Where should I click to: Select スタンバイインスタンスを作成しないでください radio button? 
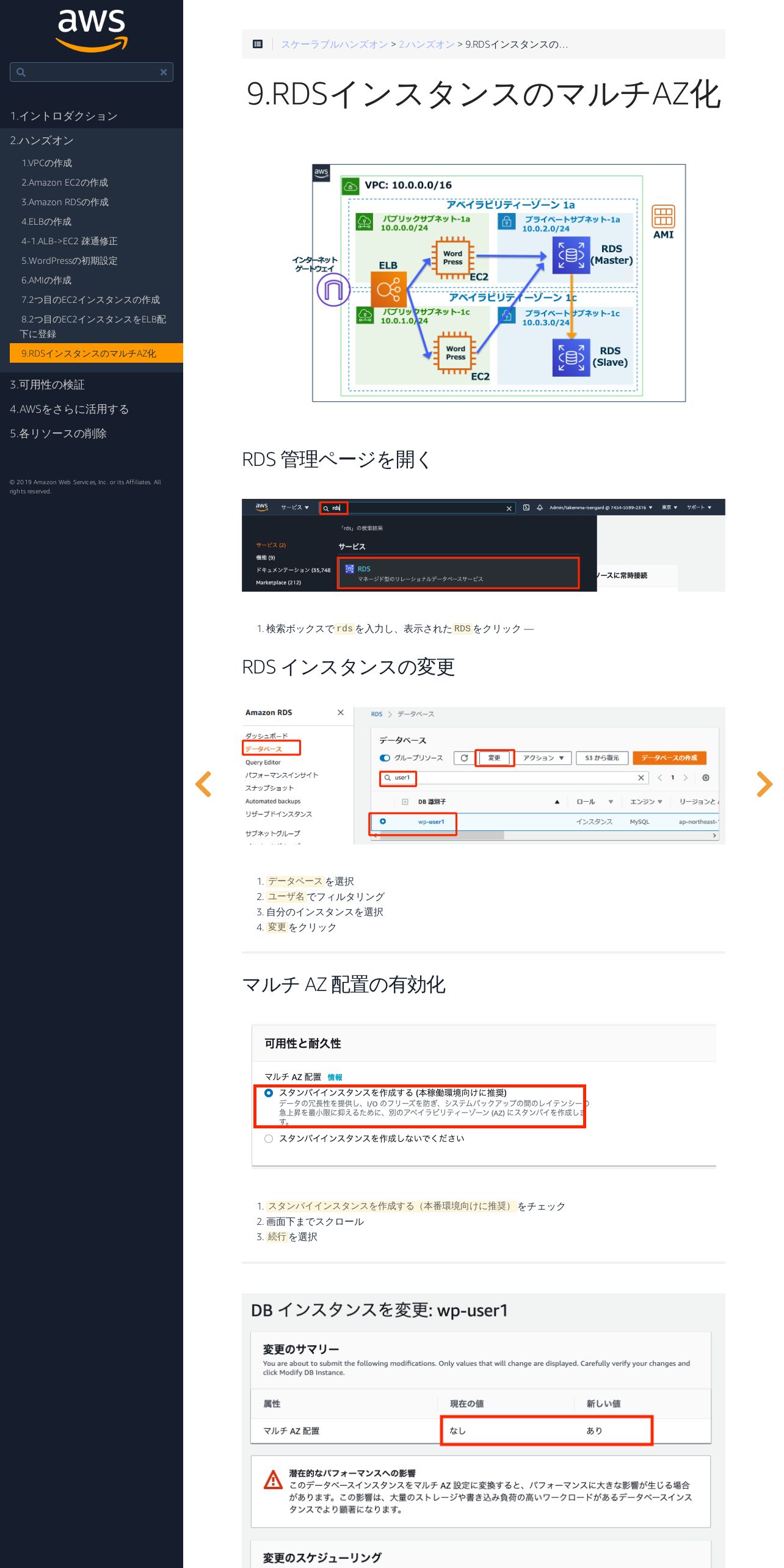point(269,1139)
